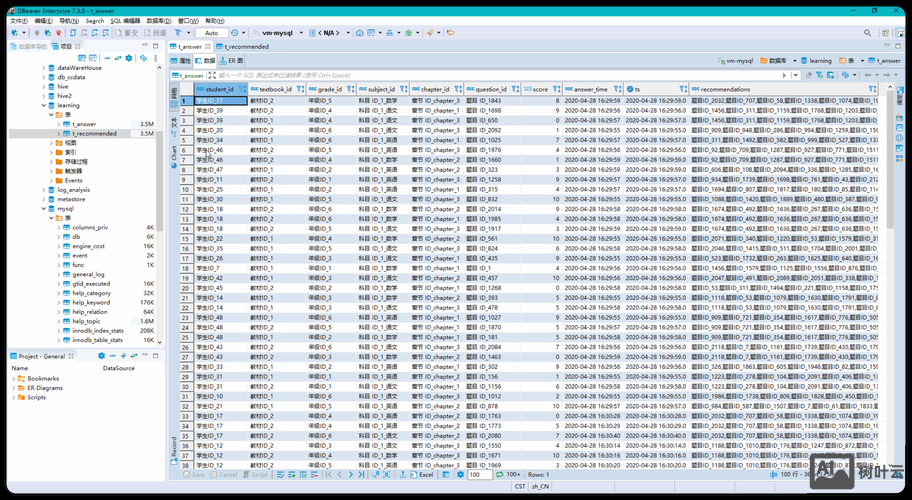Screen dimensions: 912x500
Task: Click the t_answer table in navigator tree
Action: tap(85, 124)
